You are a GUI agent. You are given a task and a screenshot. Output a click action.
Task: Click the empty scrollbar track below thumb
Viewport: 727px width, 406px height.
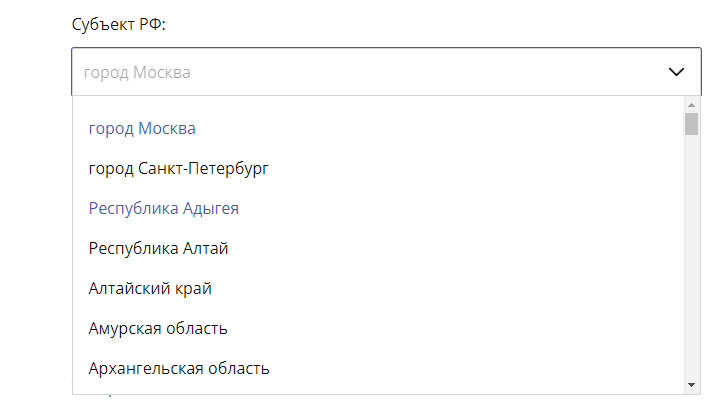[x=691, y=260]
